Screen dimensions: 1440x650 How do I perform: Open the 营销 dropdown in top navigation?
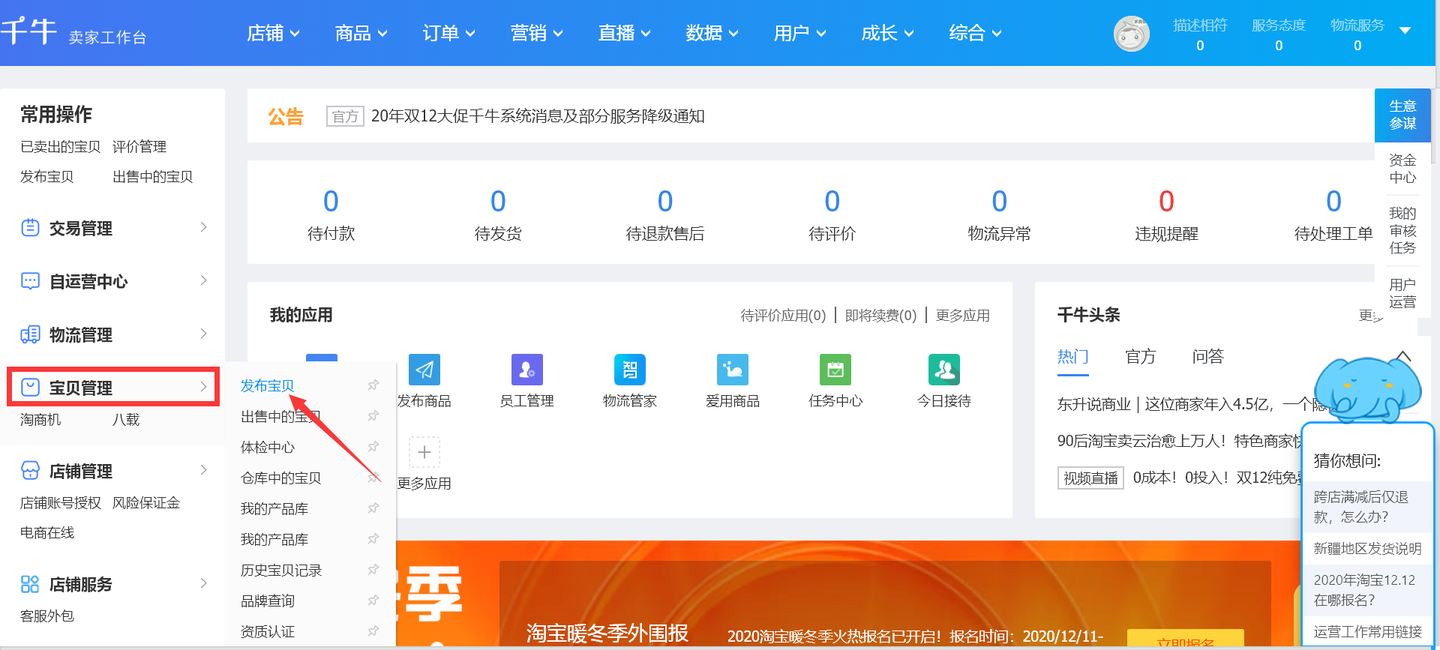tap(537, 33)
